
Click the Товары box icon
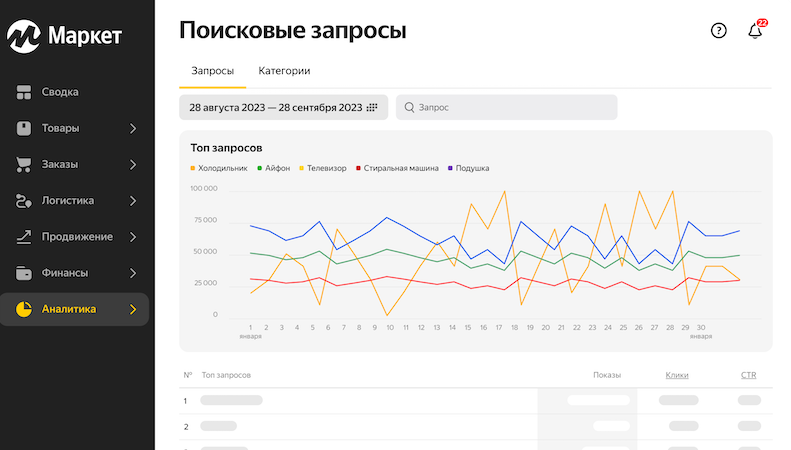[x=25, y=128]
